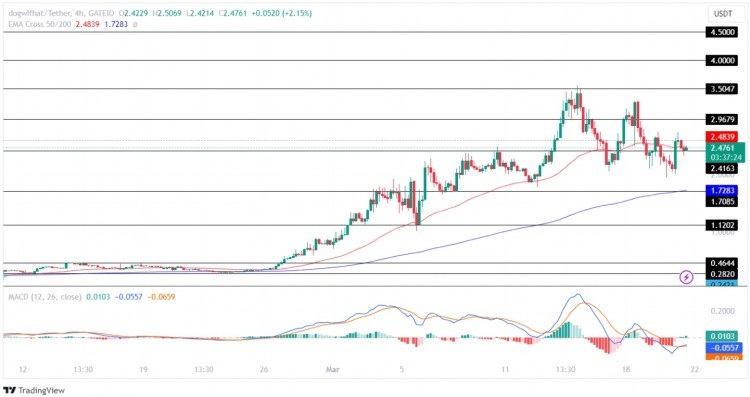Screen dimensions: 750x397
Task: Click blue -0.0557 tag on MACD scale
Action: [723, 348]
